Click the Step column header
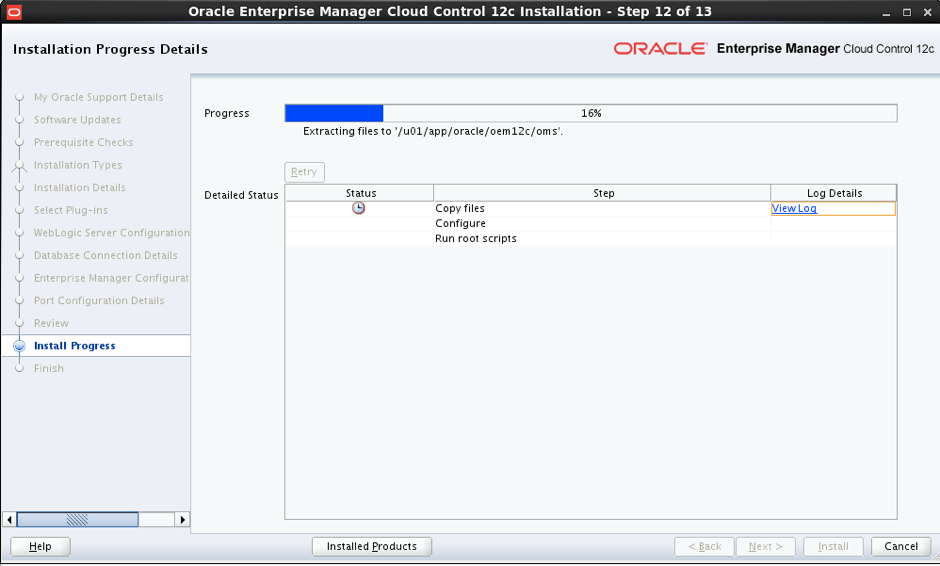 [x=602, y=193]
